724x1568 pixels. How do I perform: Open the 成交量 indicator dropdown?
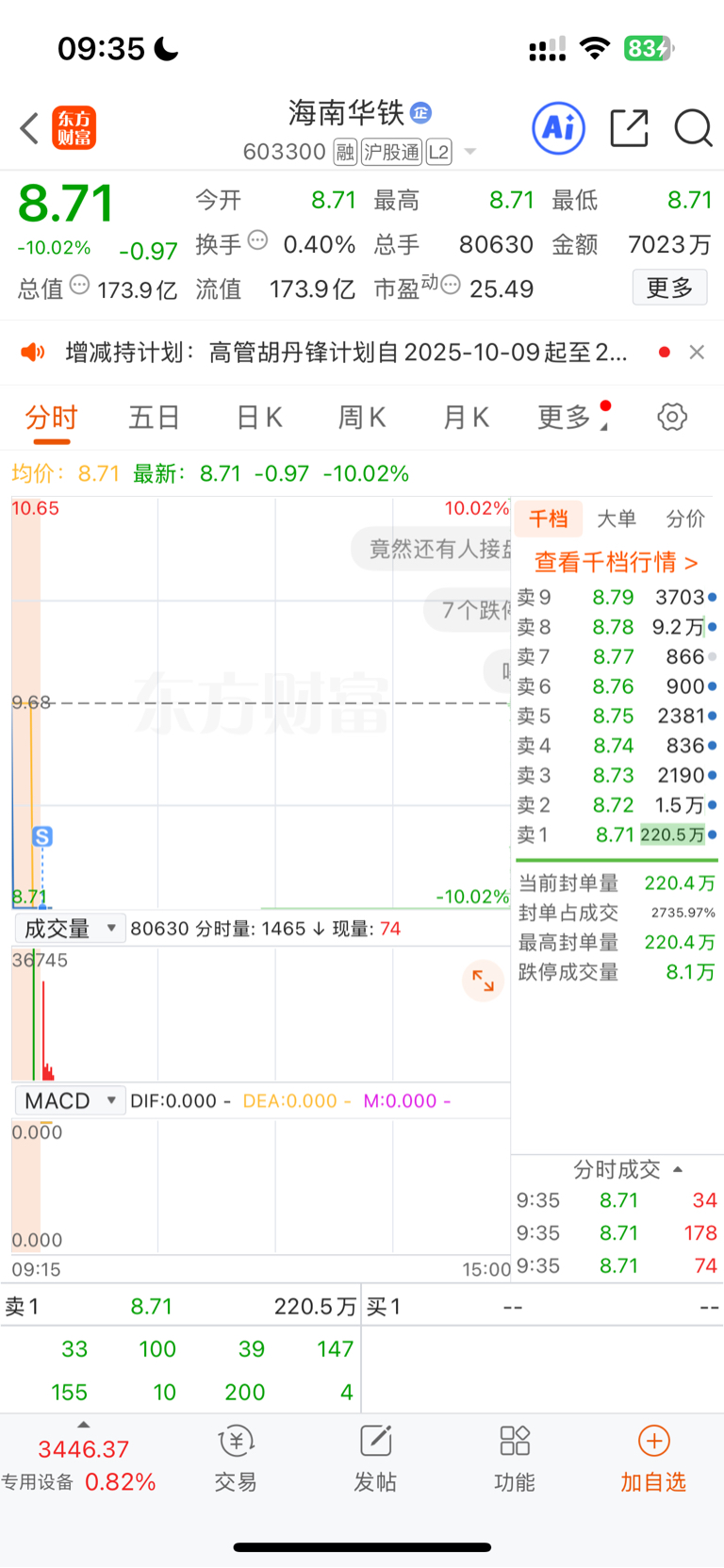point(70,929)
